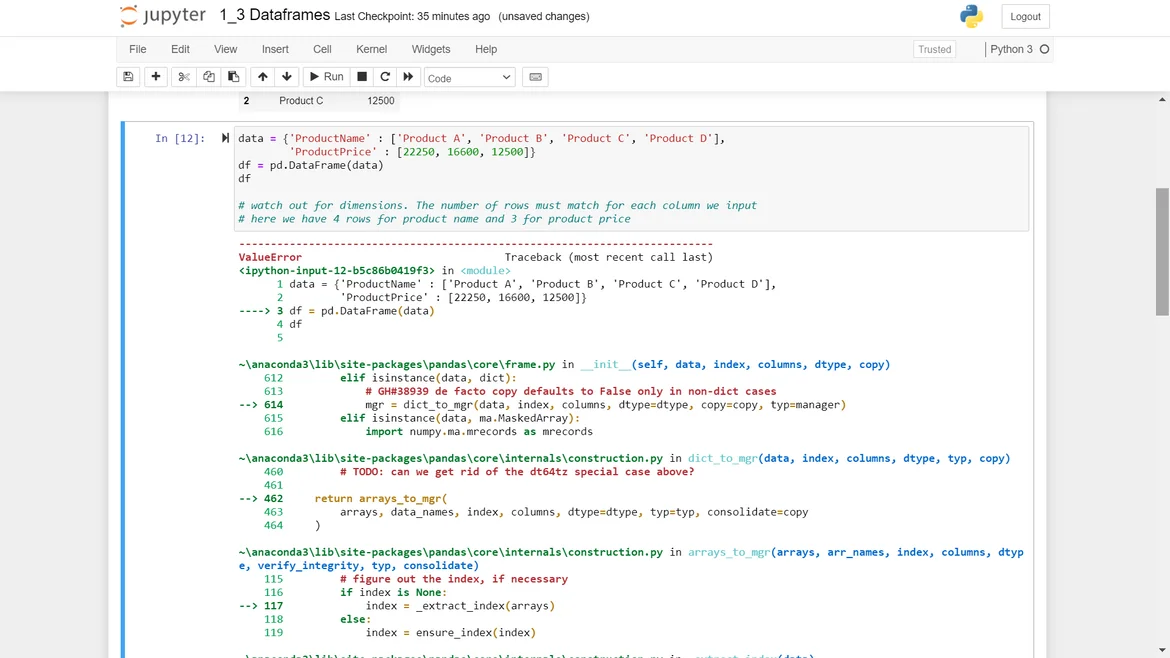Insert a cell below with plus icon
Screen dimensions: 1170x658
click(156, 77)
